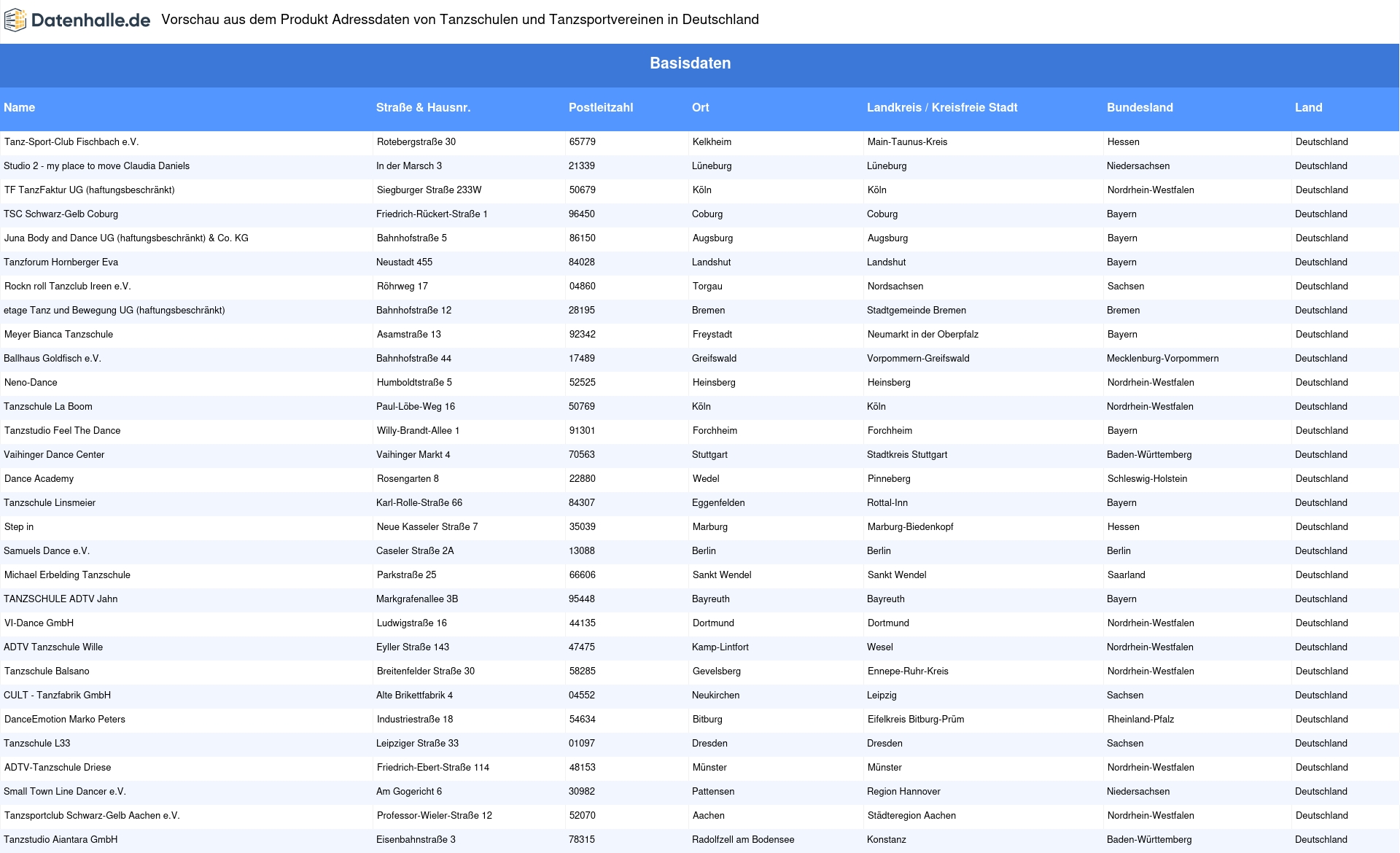Click the Step in name cell
Screen dimensions: 1400x853
(19, 526)
